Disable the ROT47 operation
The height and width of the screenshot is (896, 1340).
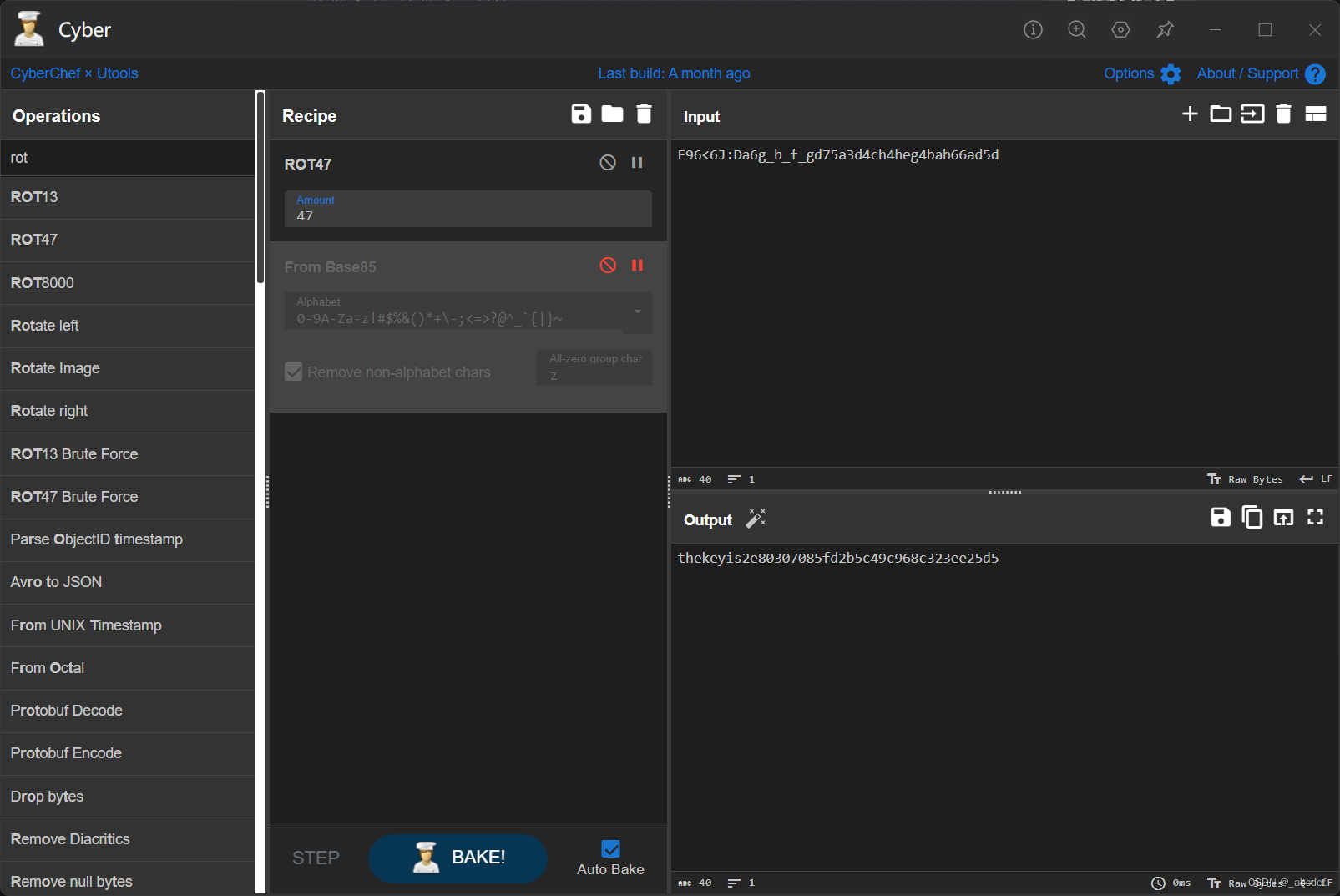(x=608, y=163)
